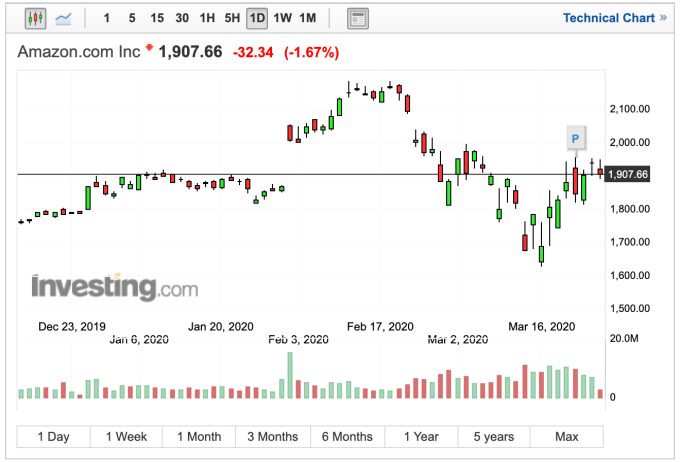Click the 1,600.00 axis label
Viewport: 680px width, 462px height.
[x=630, y=275]
